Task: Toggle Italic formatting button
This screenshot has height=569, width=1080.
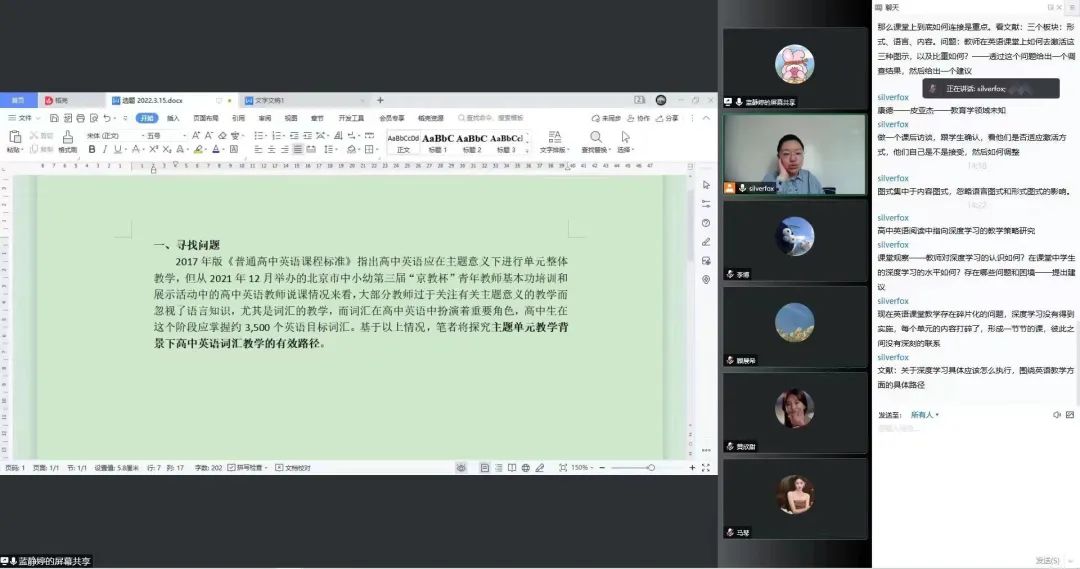Action: click(x=105, y=150)
